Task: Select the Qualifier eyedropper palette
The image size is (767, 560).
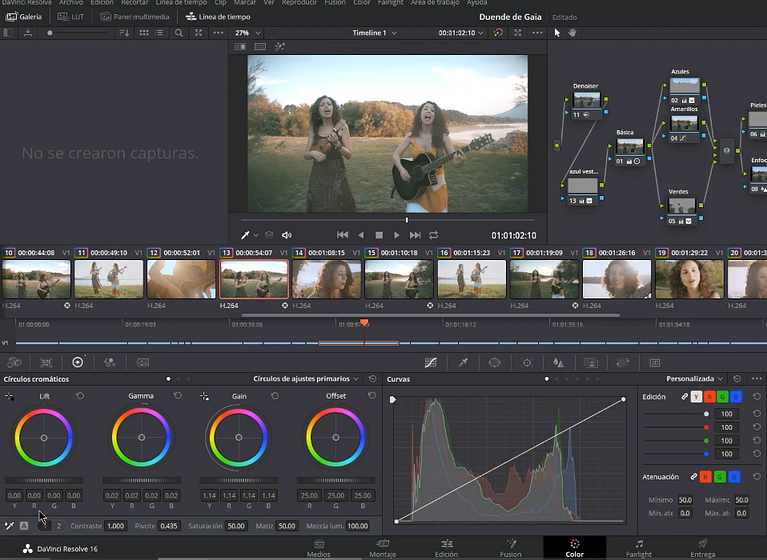Action: point(463,362)
